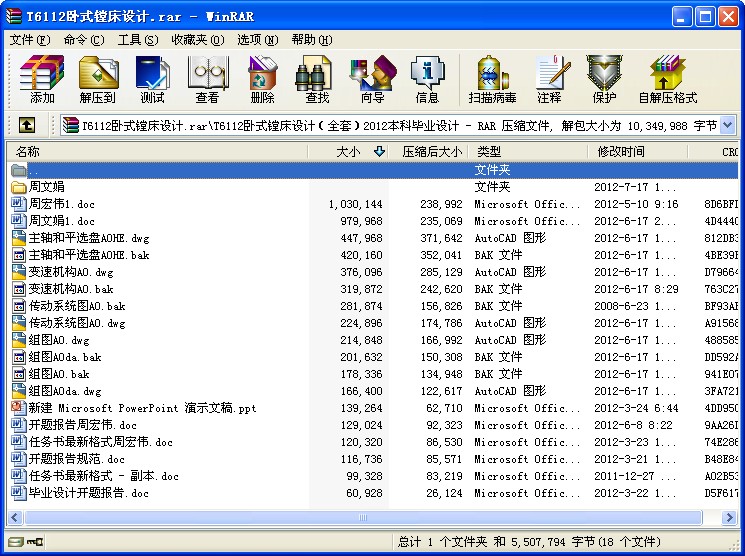
Task: Maximize the WinRAR window
Action: click(x=705, y=17)
